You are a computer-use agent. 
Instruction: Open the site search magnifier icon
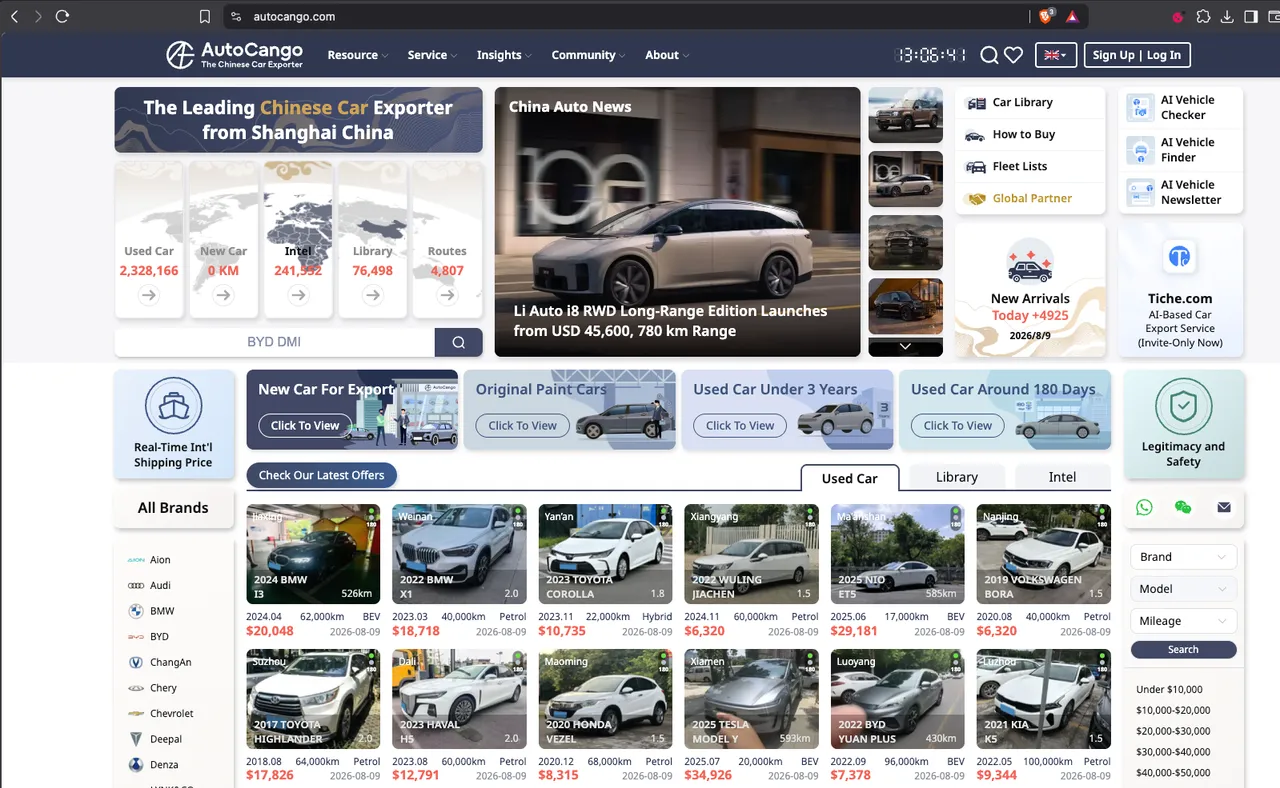[989, 55]
